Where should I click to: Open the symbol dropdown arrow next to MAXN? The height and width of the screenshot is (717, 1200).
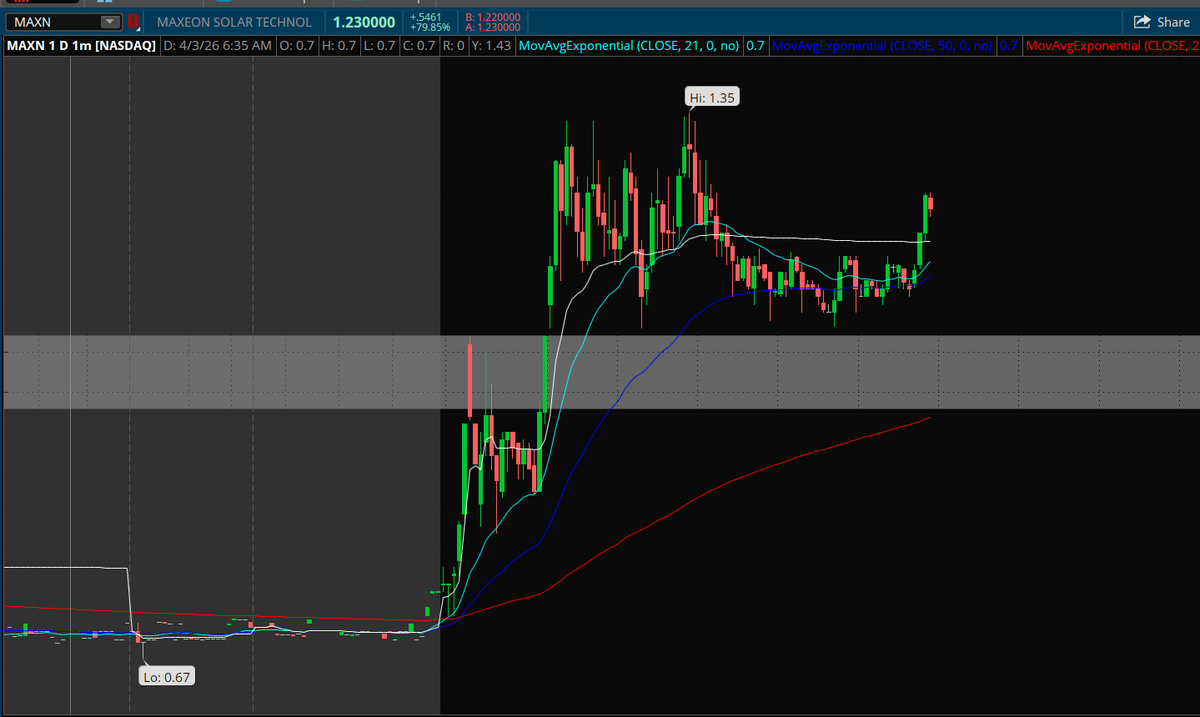click(111, 22)
